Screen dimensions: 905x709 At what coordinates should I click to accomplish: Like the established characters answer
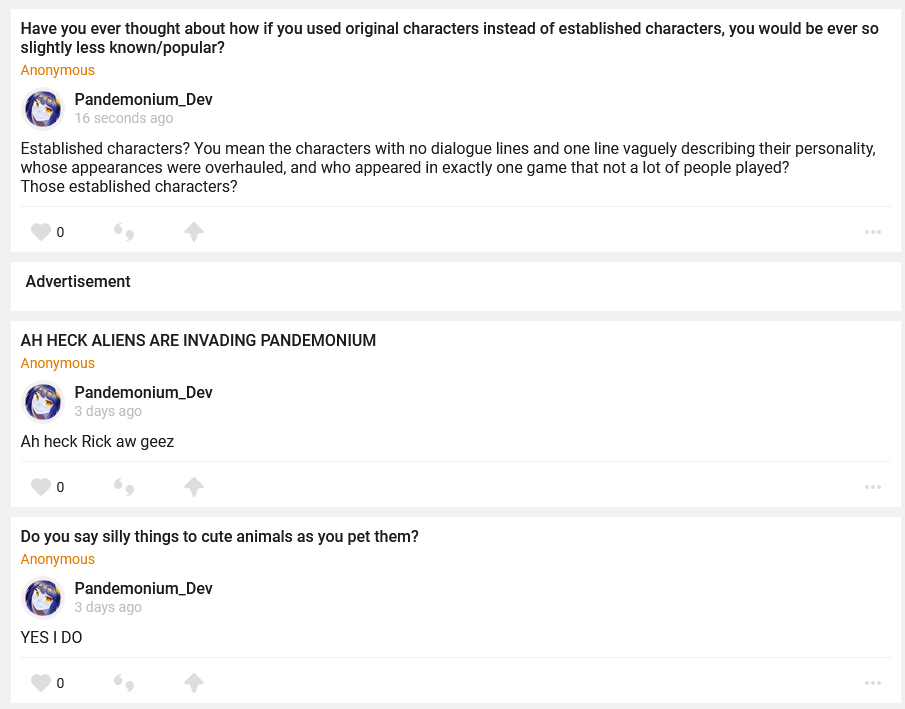[41, 232]
